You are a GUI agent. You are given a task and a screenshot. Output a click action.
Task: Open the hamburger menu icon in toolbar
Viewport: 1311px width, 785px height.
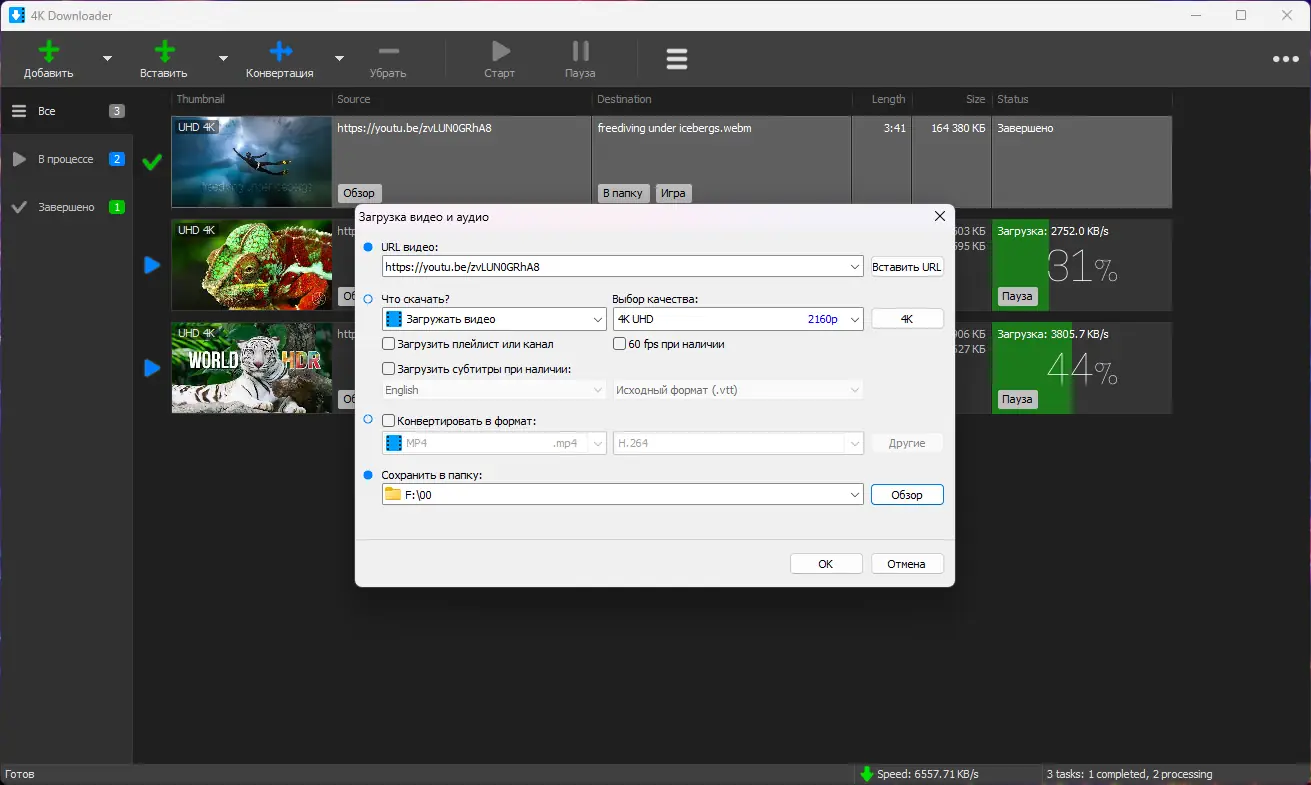pyautogui.click(x=677, y=59)
